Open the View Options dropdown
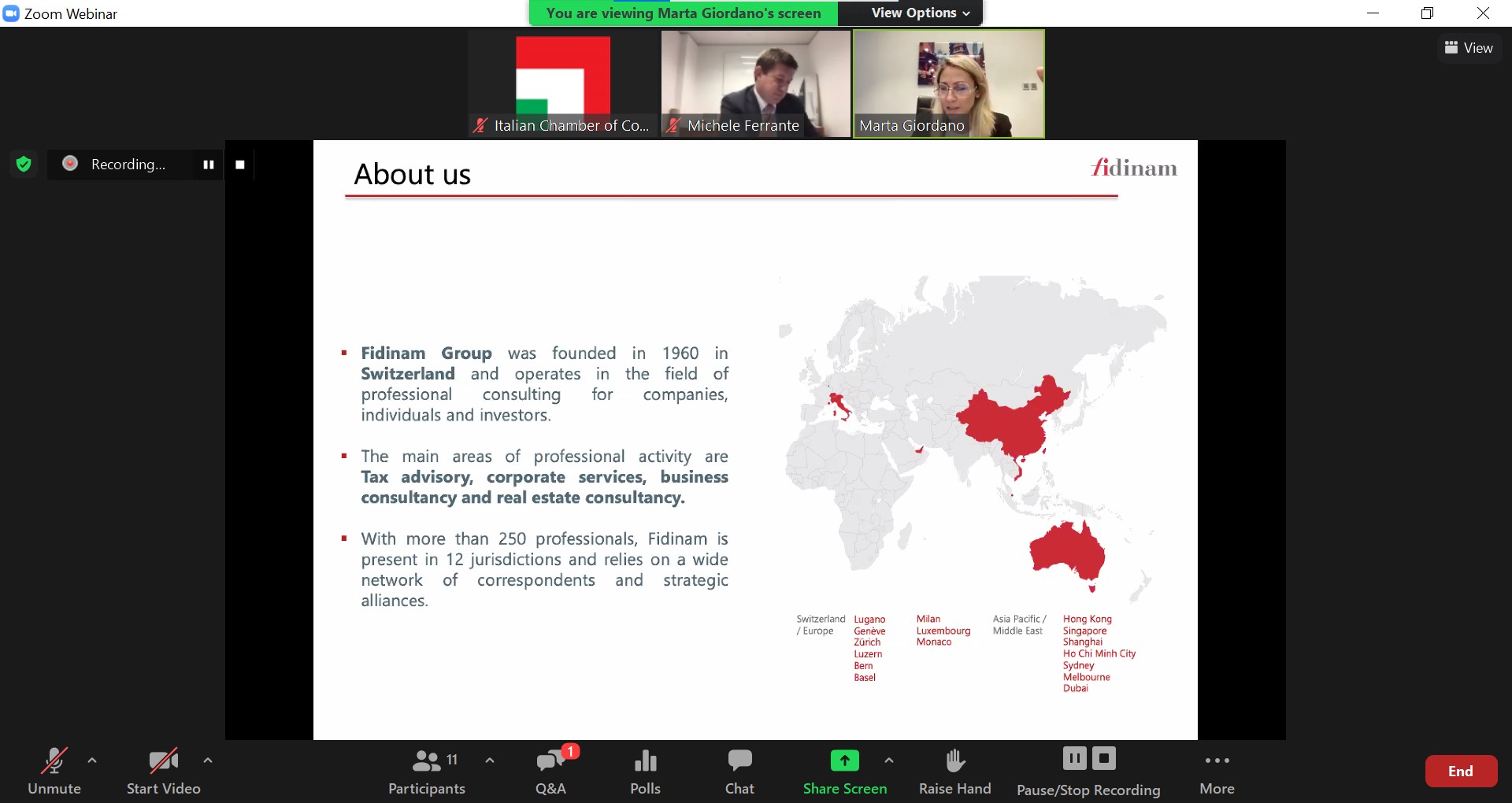The image size is (1512, 803). (920, 13)
